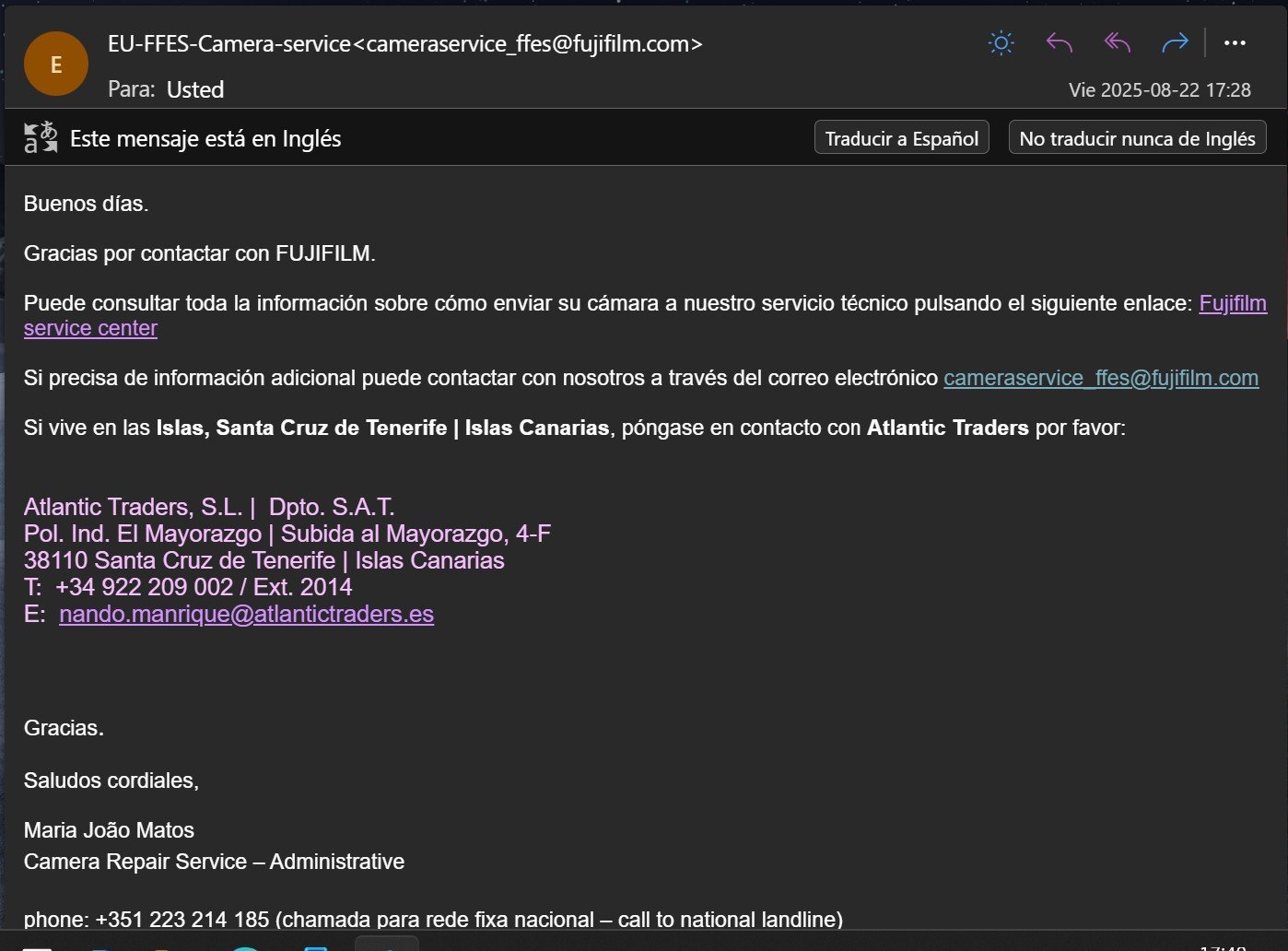Viewport: 1288px width, 951px height.
Task: Click the Vie 2025-08-22 17:28 timestamp
Action: click(x=1159, y=90)
